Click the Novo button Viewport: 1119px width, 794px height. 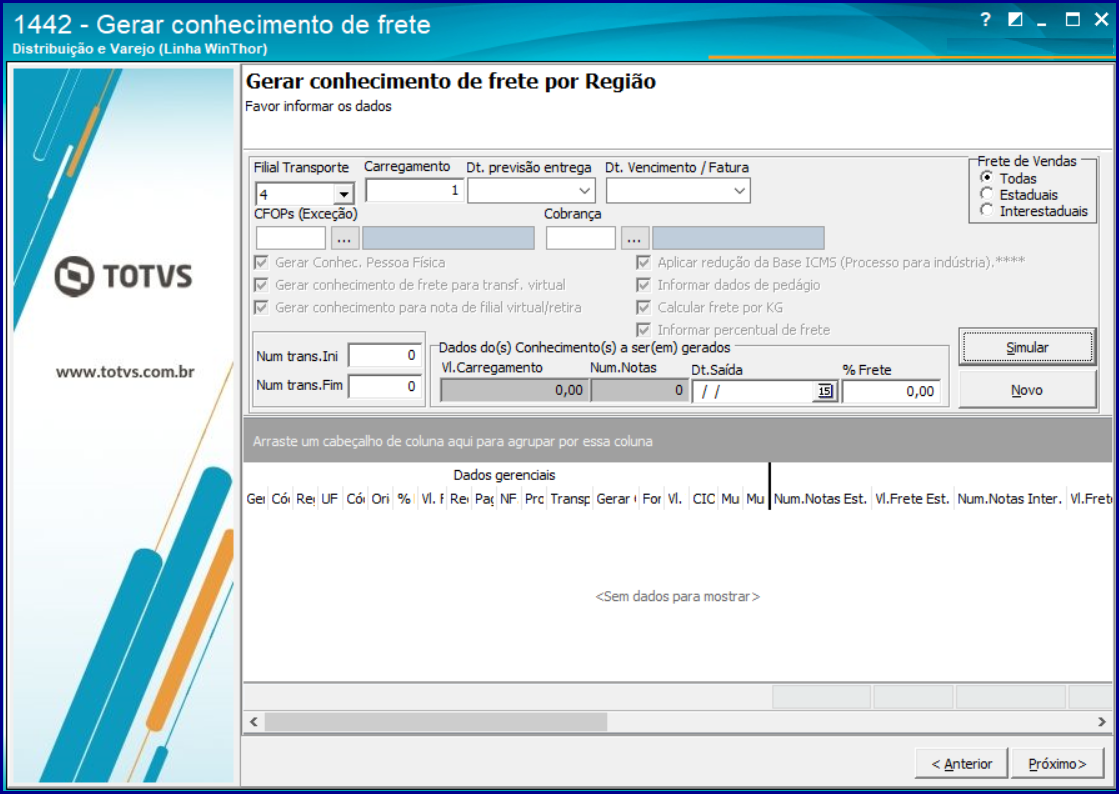[1027, 390]
